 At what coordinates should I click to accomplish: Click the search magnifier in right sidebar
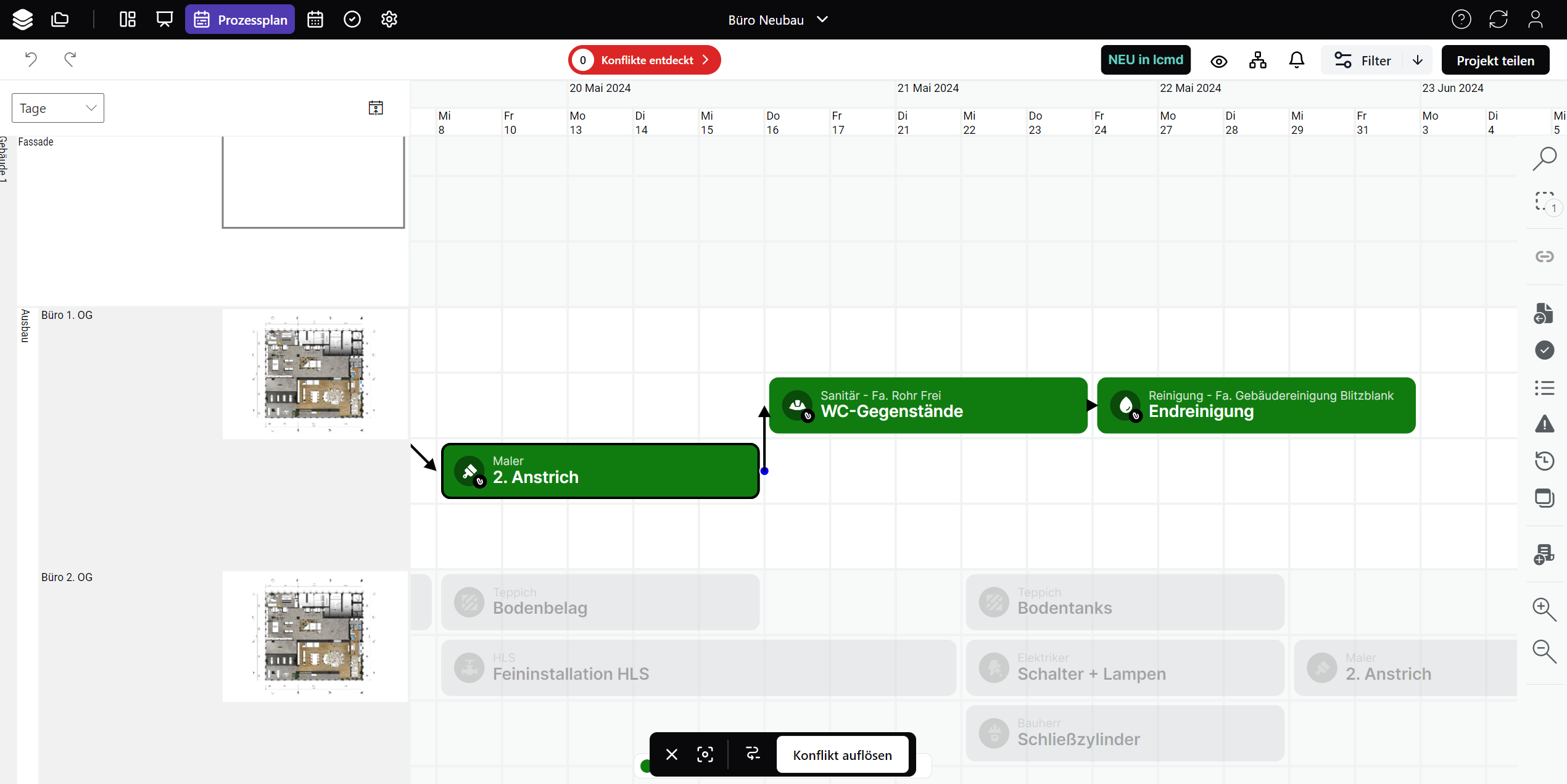(1544, 158)
